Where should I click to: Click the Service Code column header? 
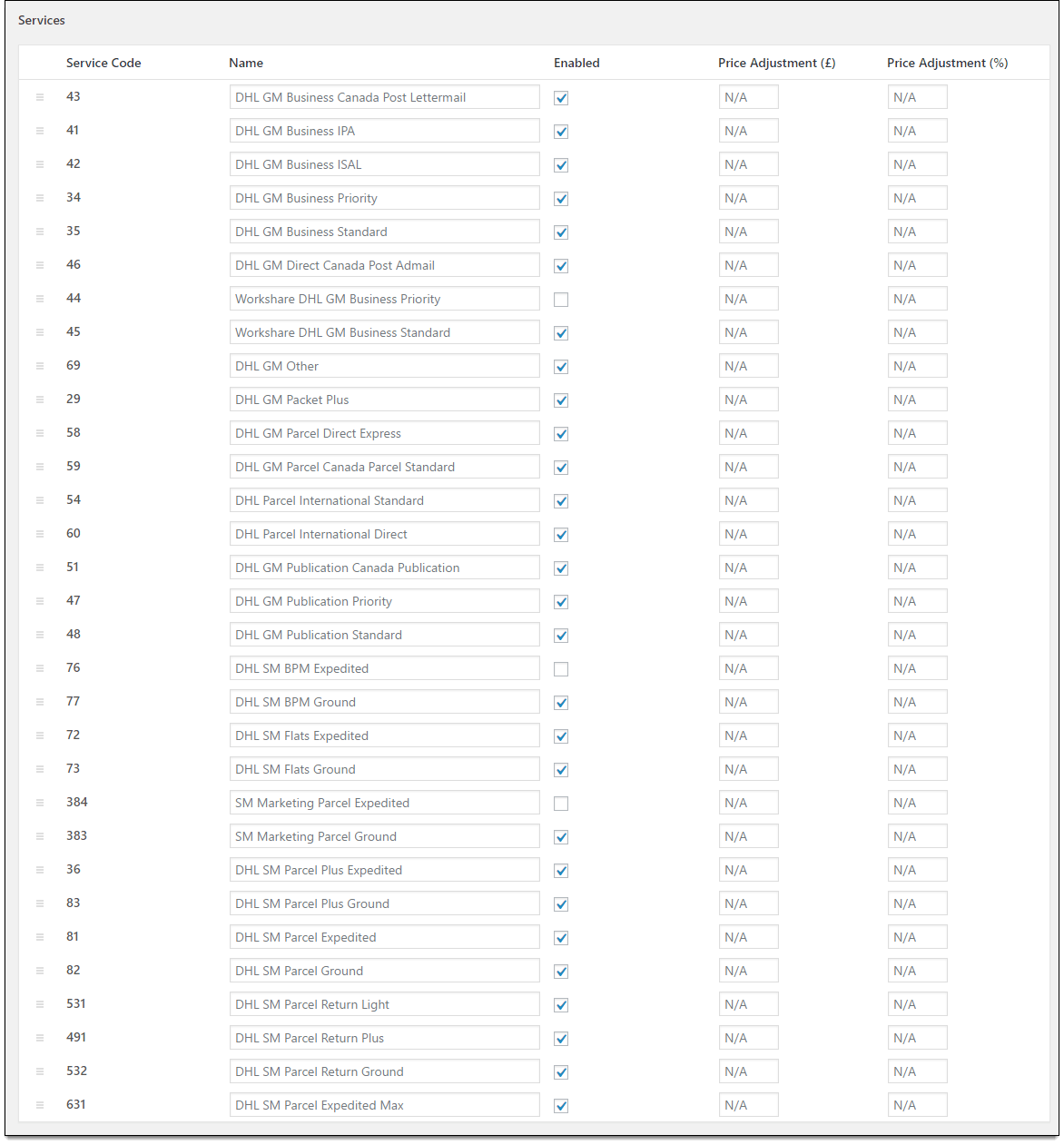(103, 63)
